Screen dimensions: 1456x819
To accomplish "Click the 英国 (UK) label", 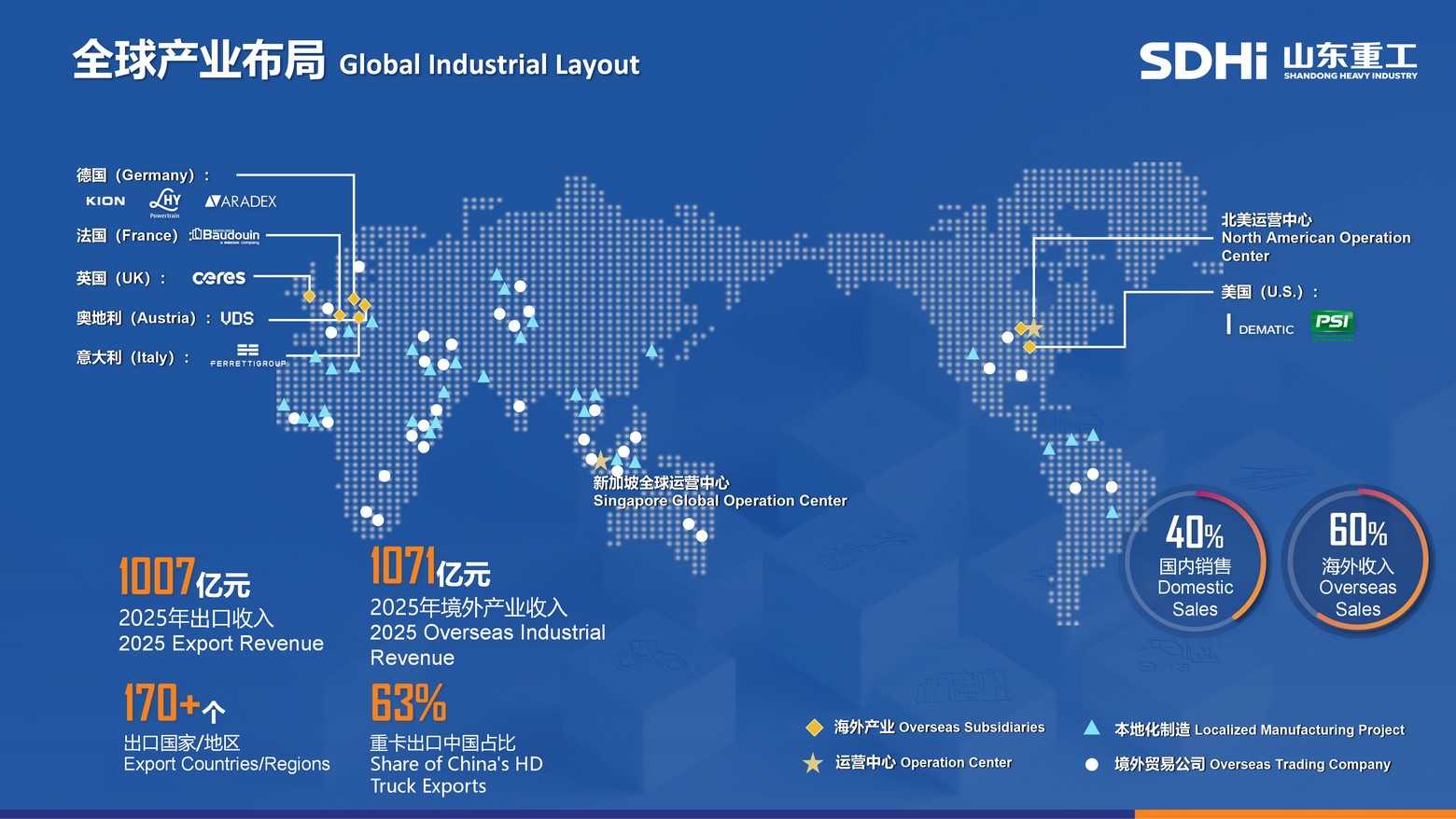I will (x=121, y=278).
